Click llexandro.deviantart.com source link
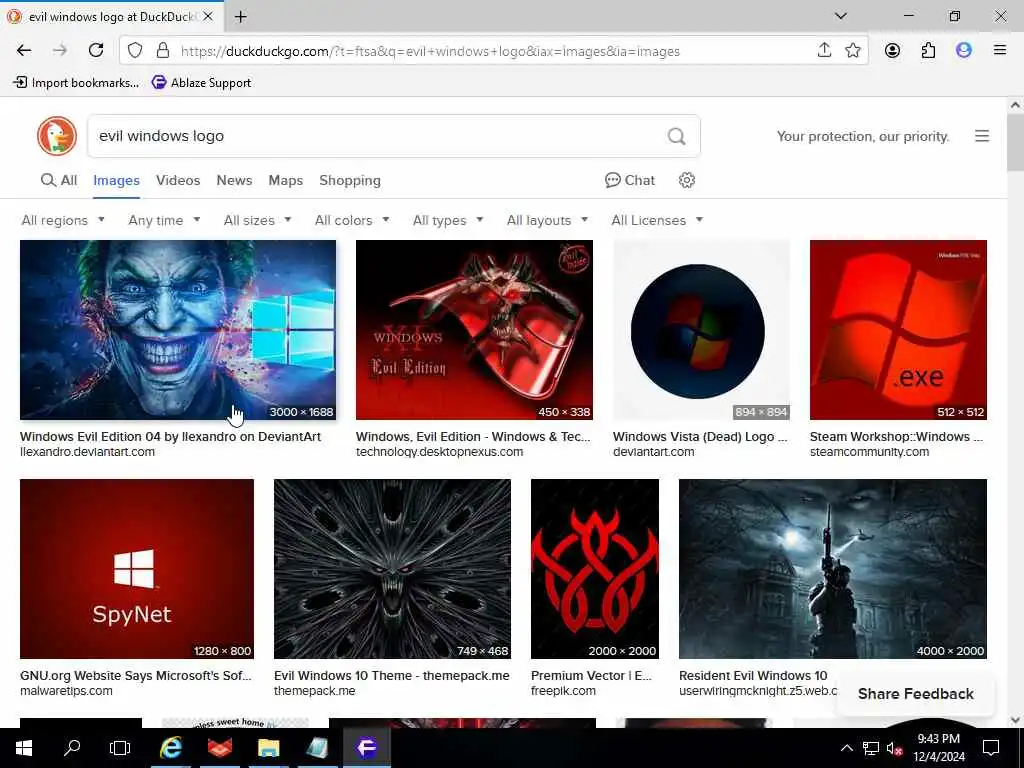This screenshot has height=768, width=1024. [x=88, y=452]
